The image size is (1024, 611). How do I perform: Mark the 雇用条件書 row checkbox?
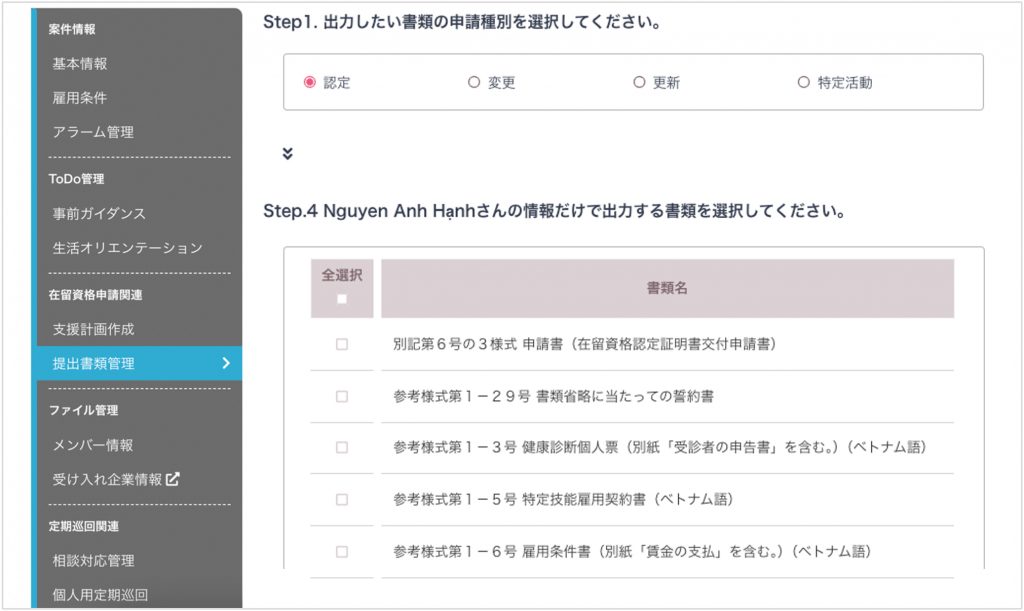[342, 551]
